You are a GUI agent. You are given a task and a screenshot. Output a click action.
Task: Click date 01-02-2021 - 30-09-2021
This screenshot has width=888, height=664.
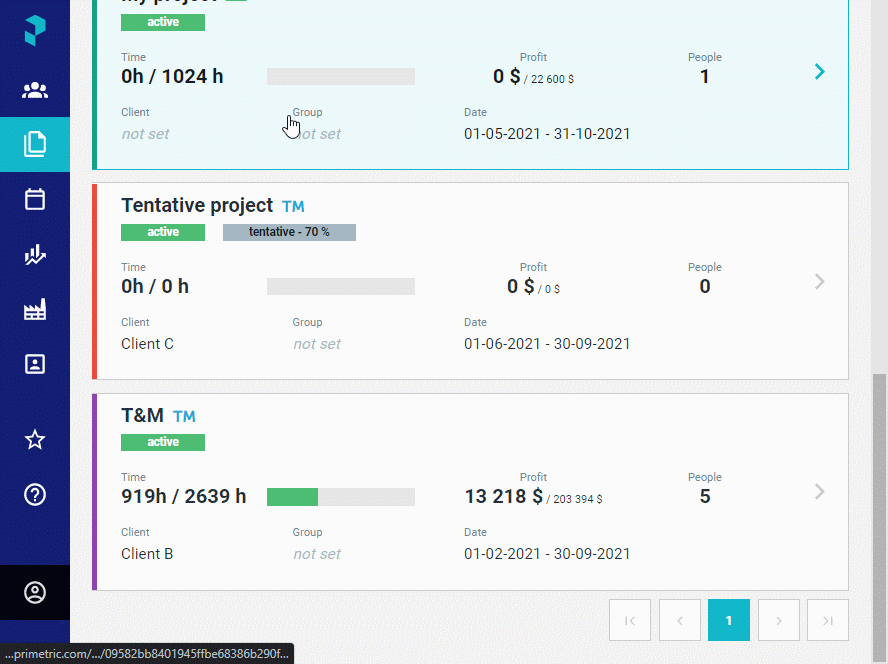point(547,554)
